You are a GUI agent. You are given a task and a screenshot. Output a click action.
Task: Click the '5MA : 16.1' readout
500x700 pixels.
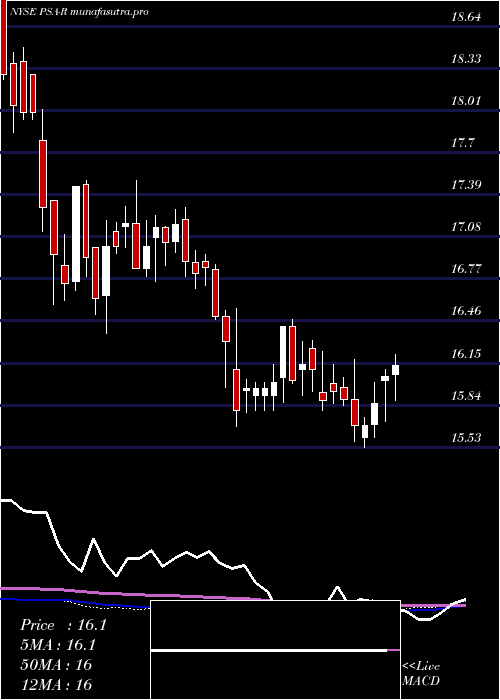(x=58, y=645)
